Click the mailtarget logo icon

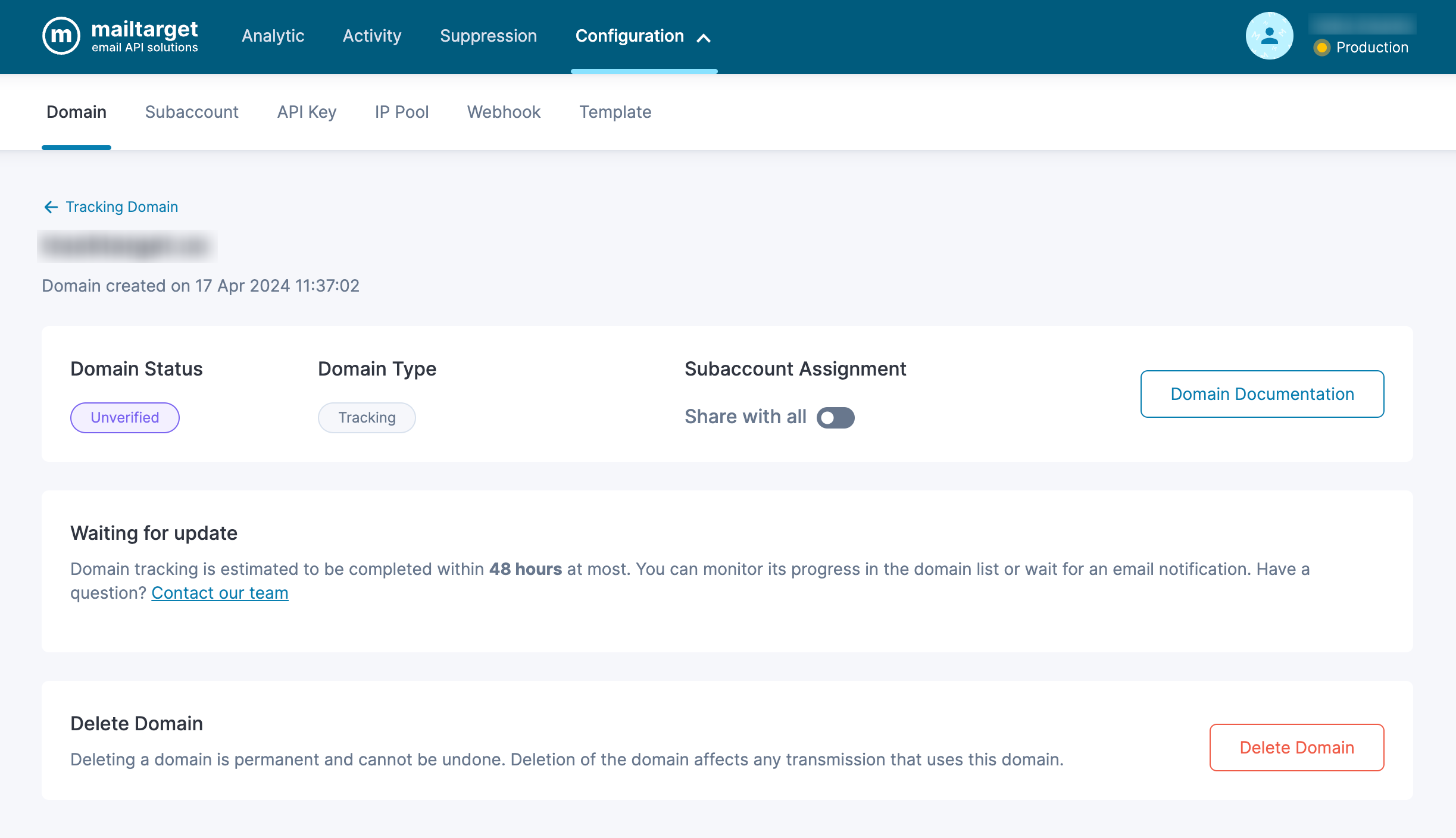coord(61,36)
